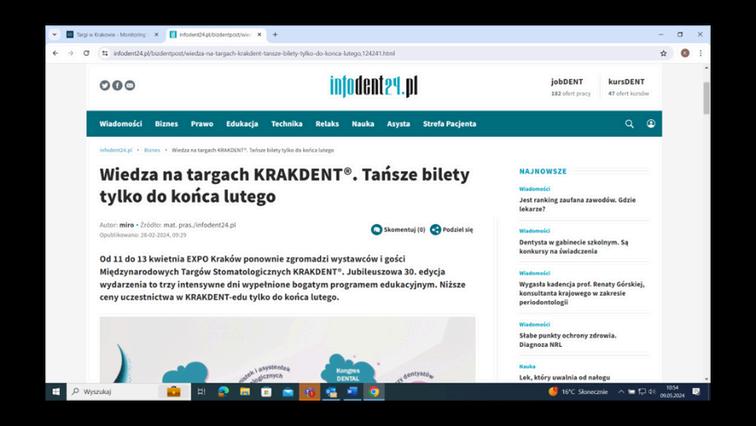
Task: Open File Explorer from the taskbar
Action: pyautogui.click(x=245, y=392)
